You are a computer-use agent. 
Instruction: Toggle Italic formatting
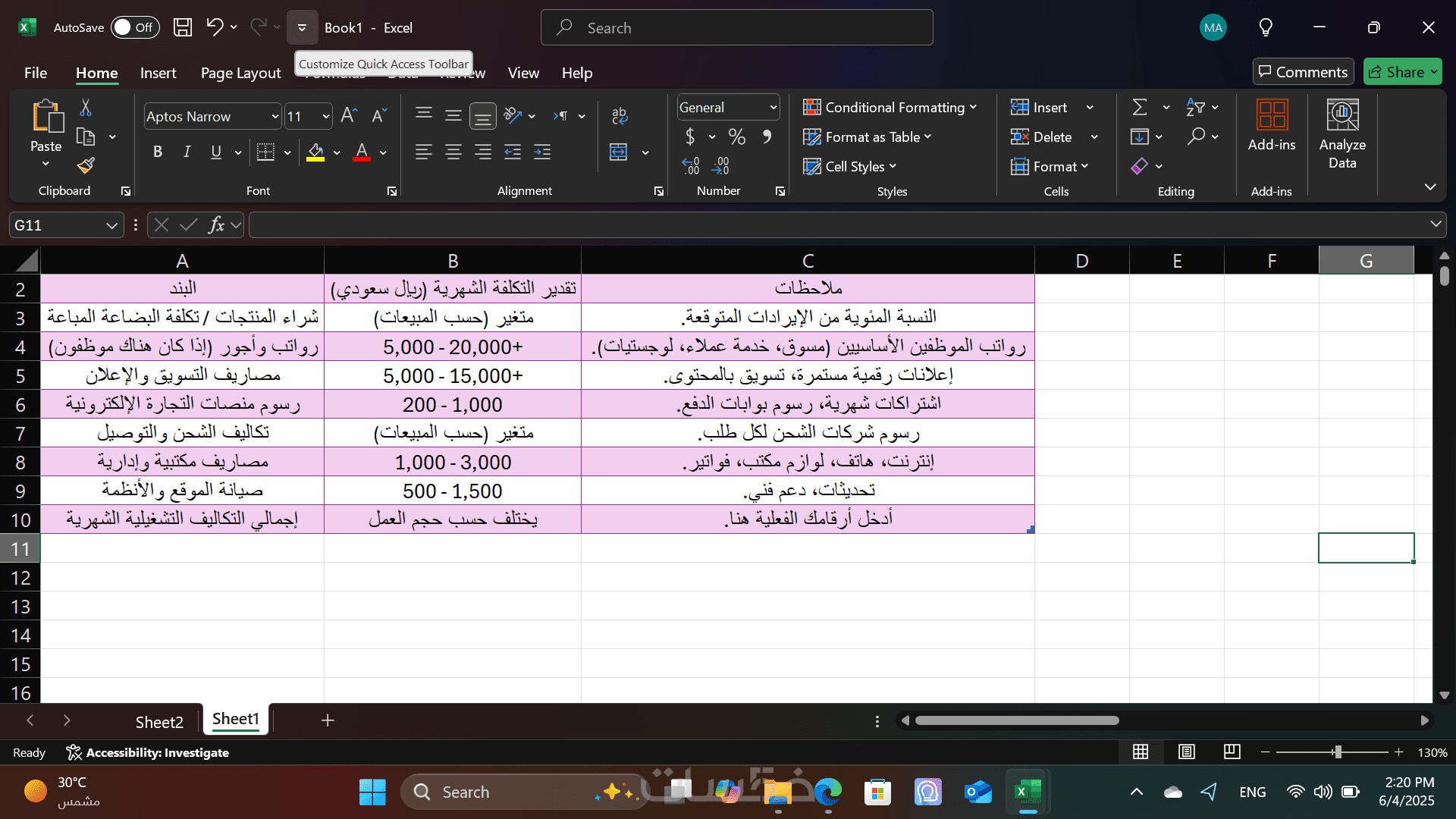coord(187,152)
